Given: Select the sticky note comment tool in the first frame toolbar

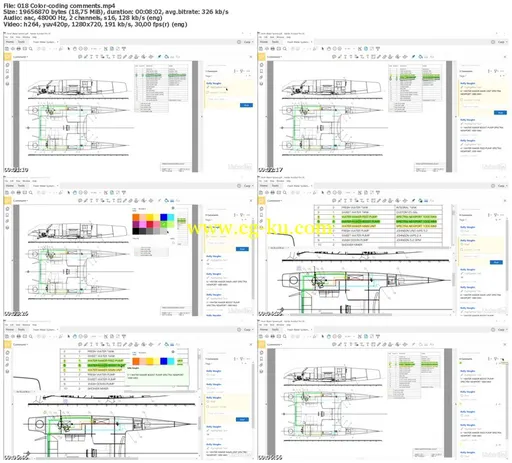Looking at the screenshot, I should [x=80, y=57].
